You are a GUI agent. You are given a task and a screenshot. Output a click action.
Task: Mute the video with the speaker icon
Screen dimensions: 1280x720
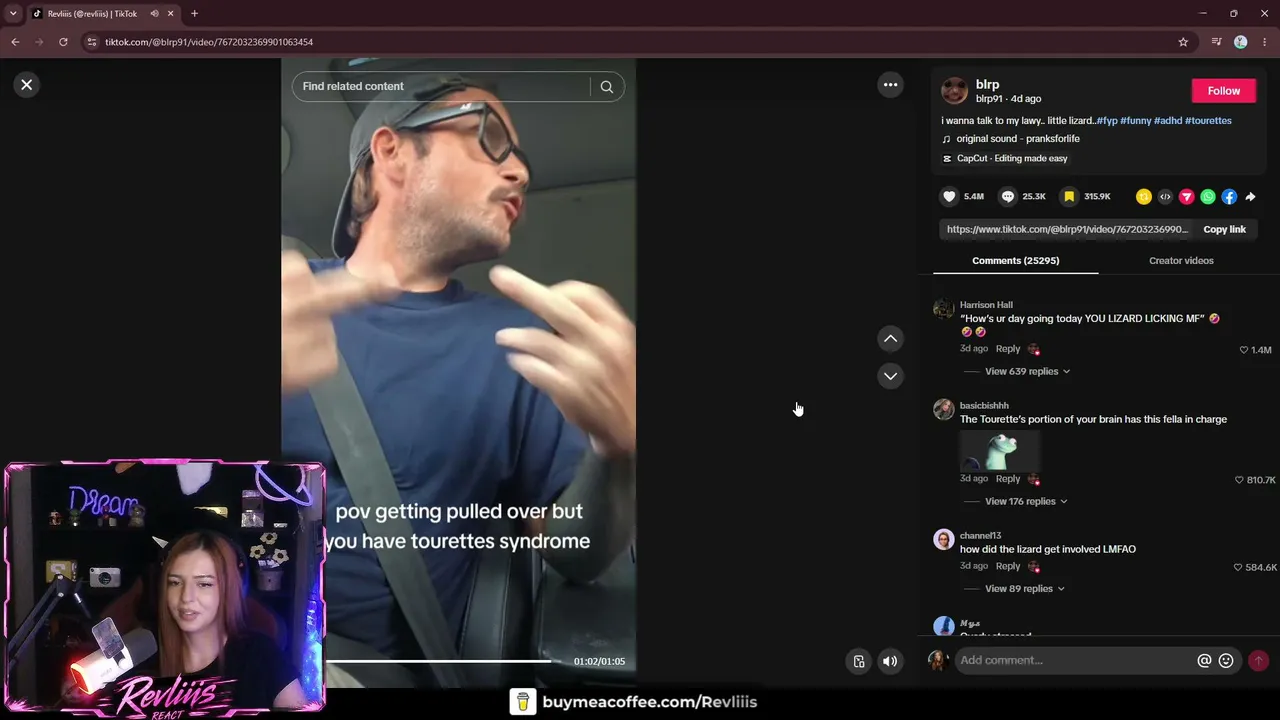coord(890,661)
